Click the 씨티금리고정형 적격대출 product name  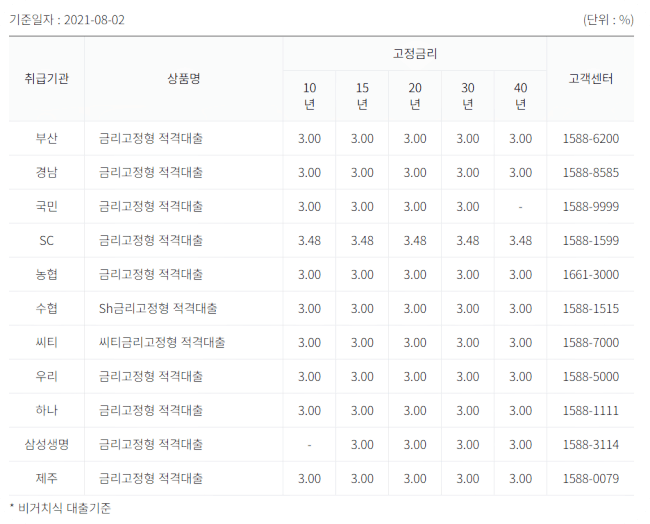(x=162, y=342)
